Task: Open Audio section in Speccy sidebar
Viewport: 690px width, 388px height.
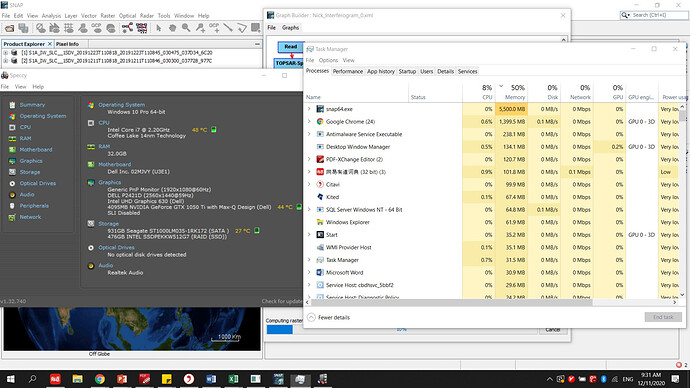Action: click(x=26, y=194)
